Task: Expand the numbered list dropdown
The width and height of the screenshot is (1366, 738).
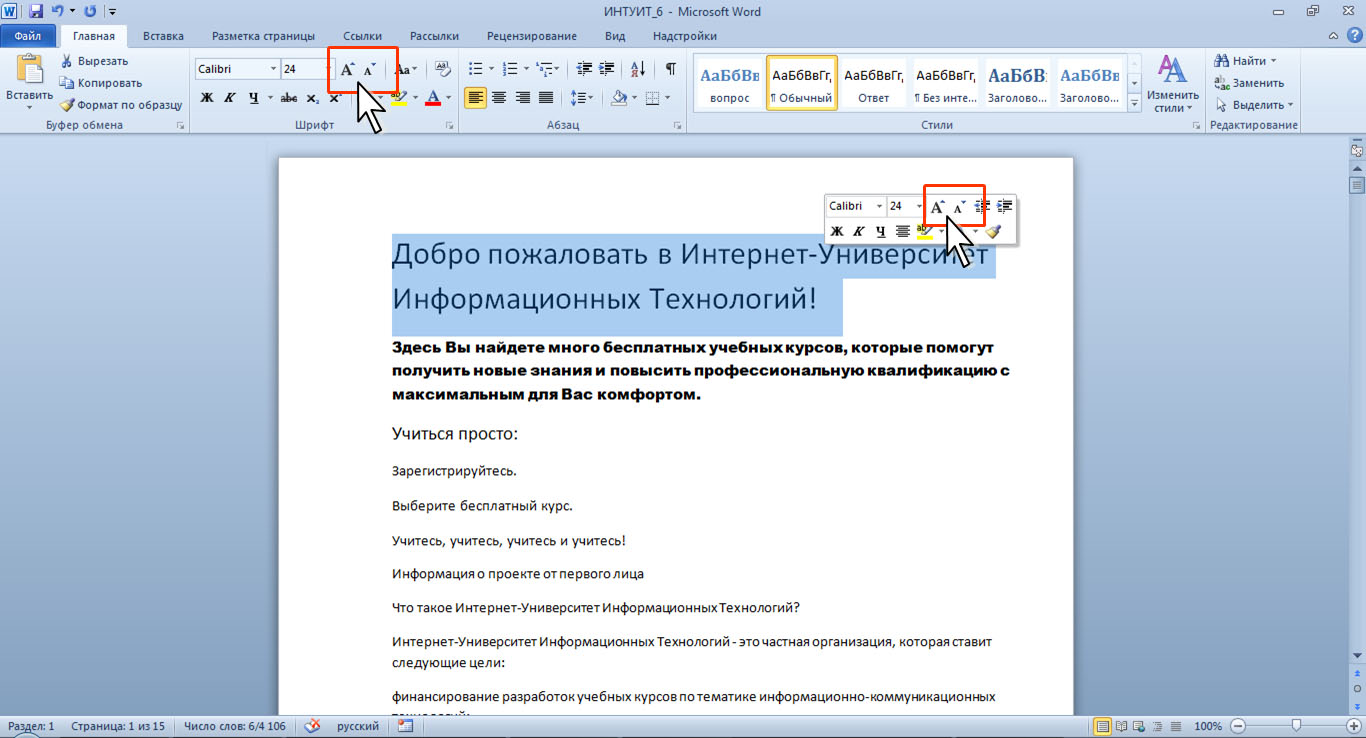Action: (526, 69)
